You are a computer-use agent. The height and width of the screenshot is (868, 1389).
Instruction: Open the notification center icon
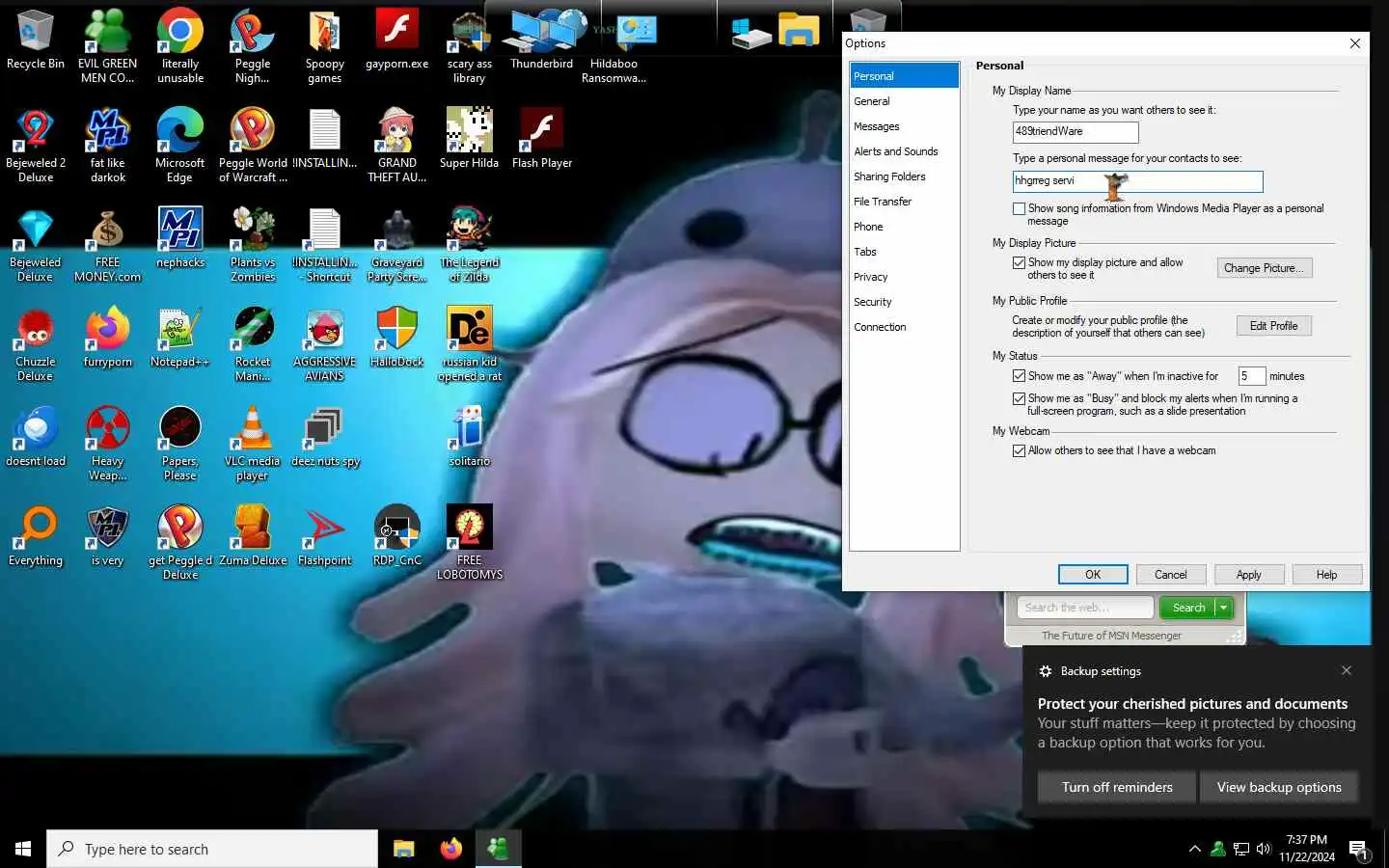pyautogui.click(x=1359, y=849)
